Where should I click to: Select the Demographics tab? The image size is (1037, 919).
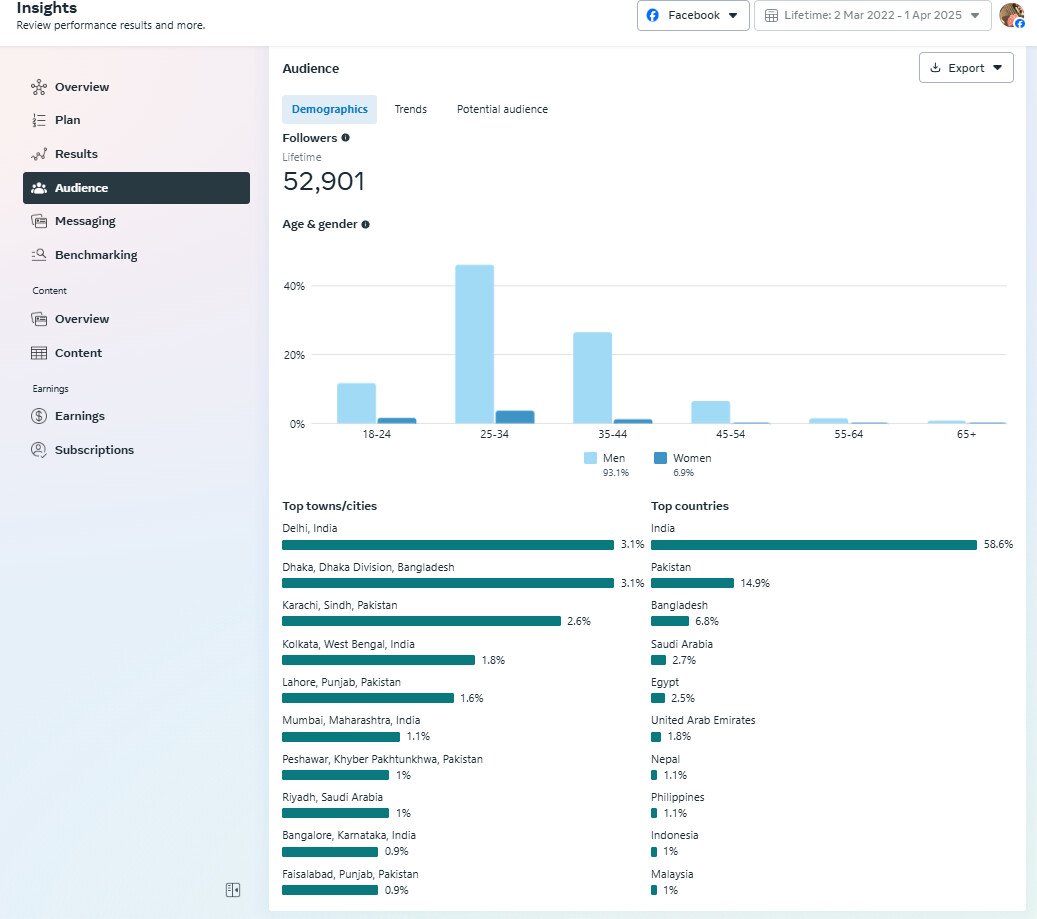click(329, 109)
